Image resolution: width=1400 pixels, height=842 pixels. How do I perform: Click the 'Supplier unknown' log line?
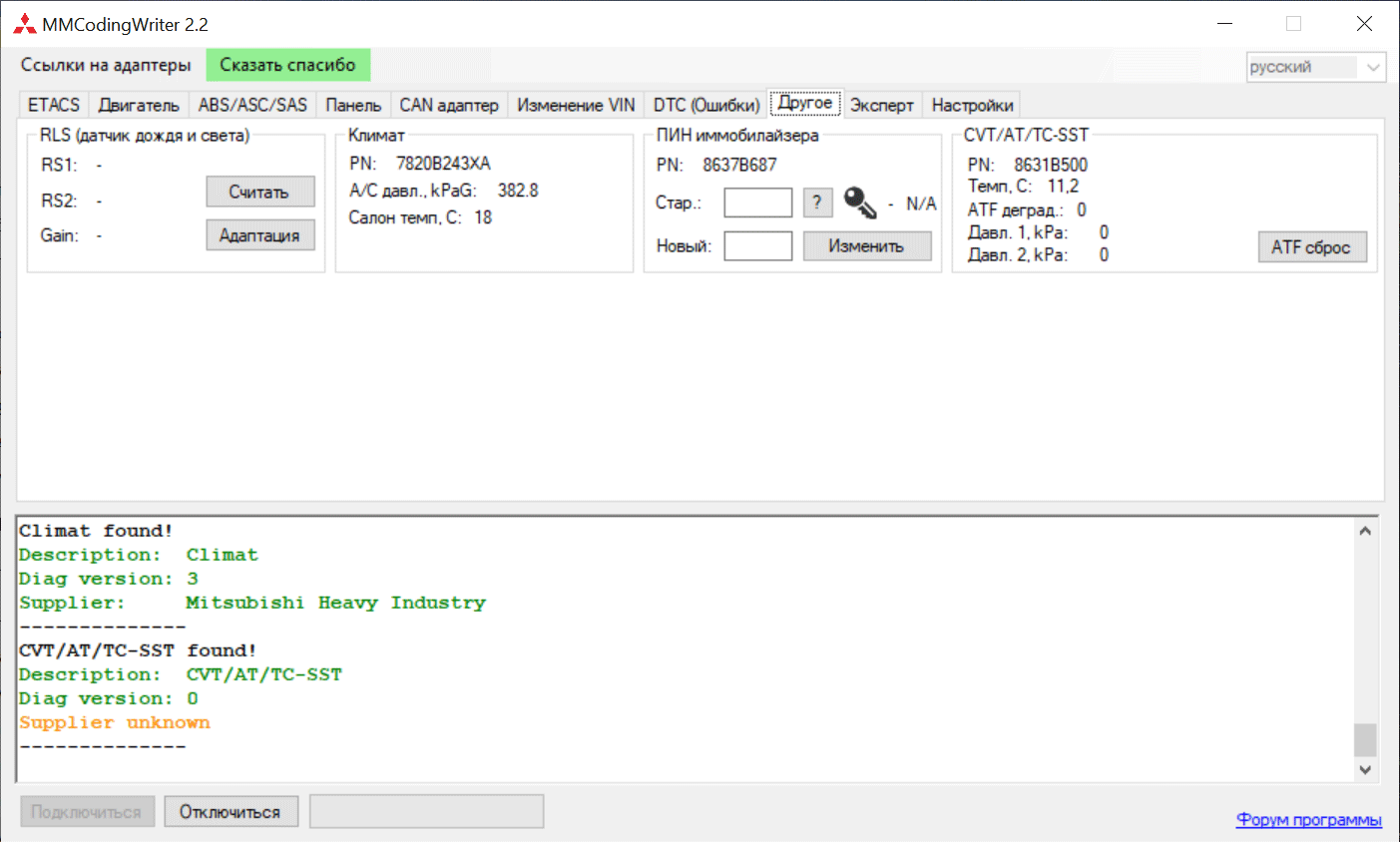(x=115, y=722)
